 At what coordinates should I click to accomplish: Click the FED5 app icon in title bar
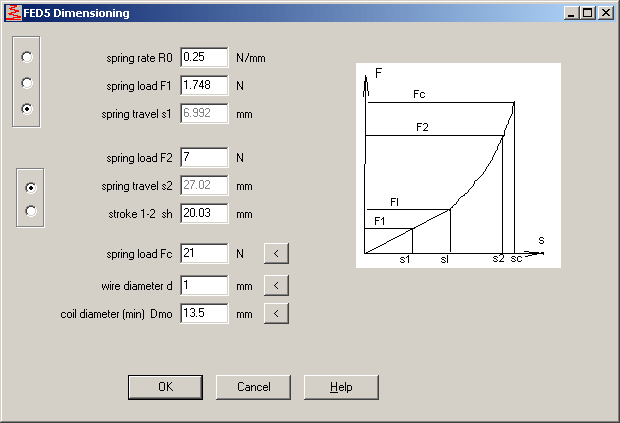12,13
